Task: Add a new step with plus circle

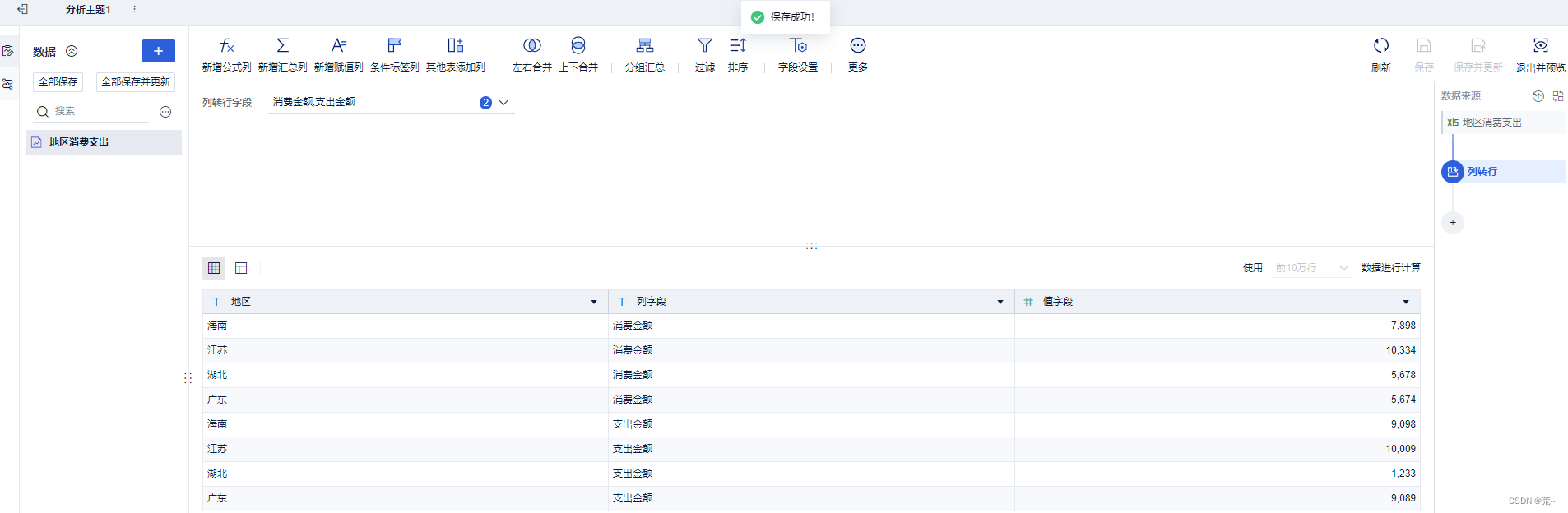Action: click(1453, 223)
